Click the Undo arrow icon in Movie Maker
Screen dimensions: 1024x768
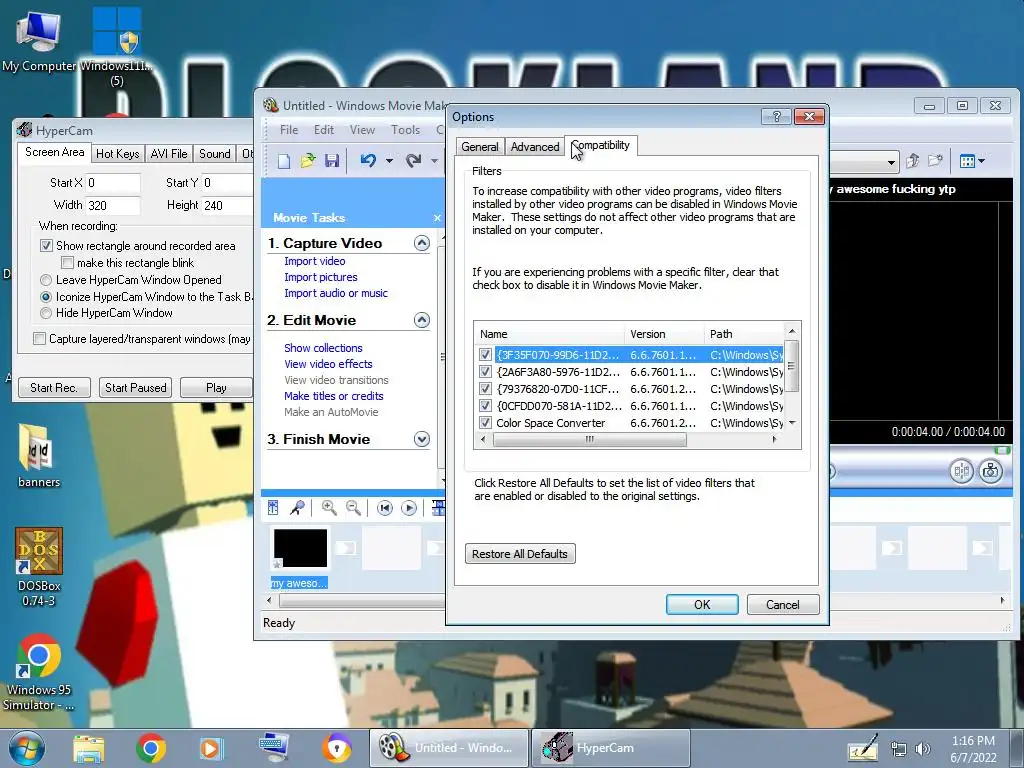point(368,161)
